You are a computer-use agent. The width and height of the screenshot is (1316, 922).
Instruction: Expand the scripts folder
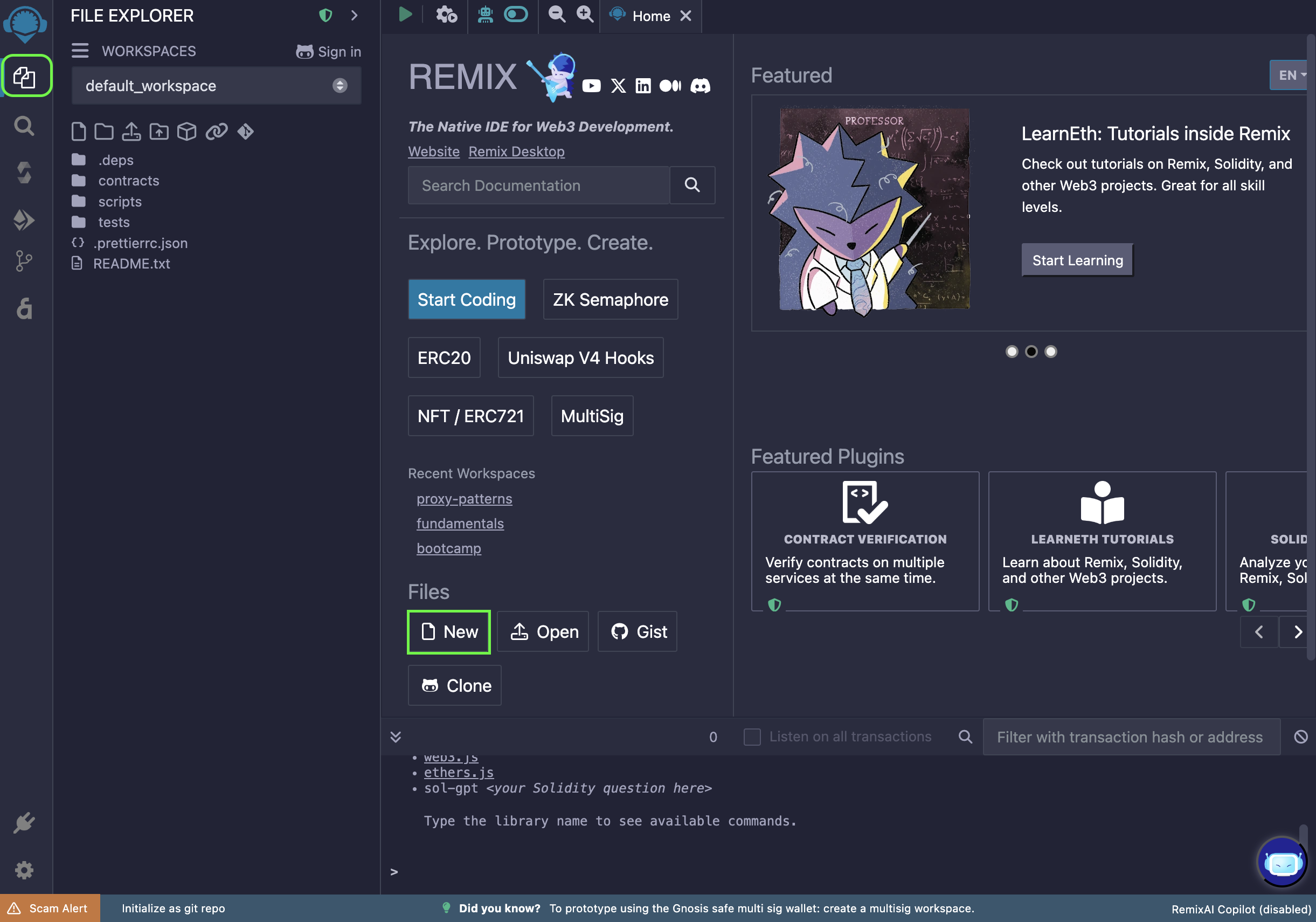106,201
